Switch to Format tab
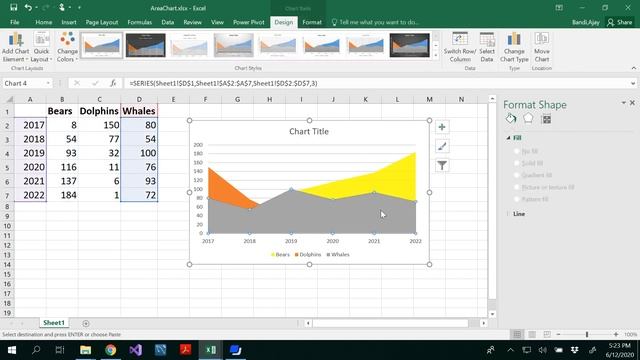The width and height of the screenshot is (640, 360). pos(312,22)
